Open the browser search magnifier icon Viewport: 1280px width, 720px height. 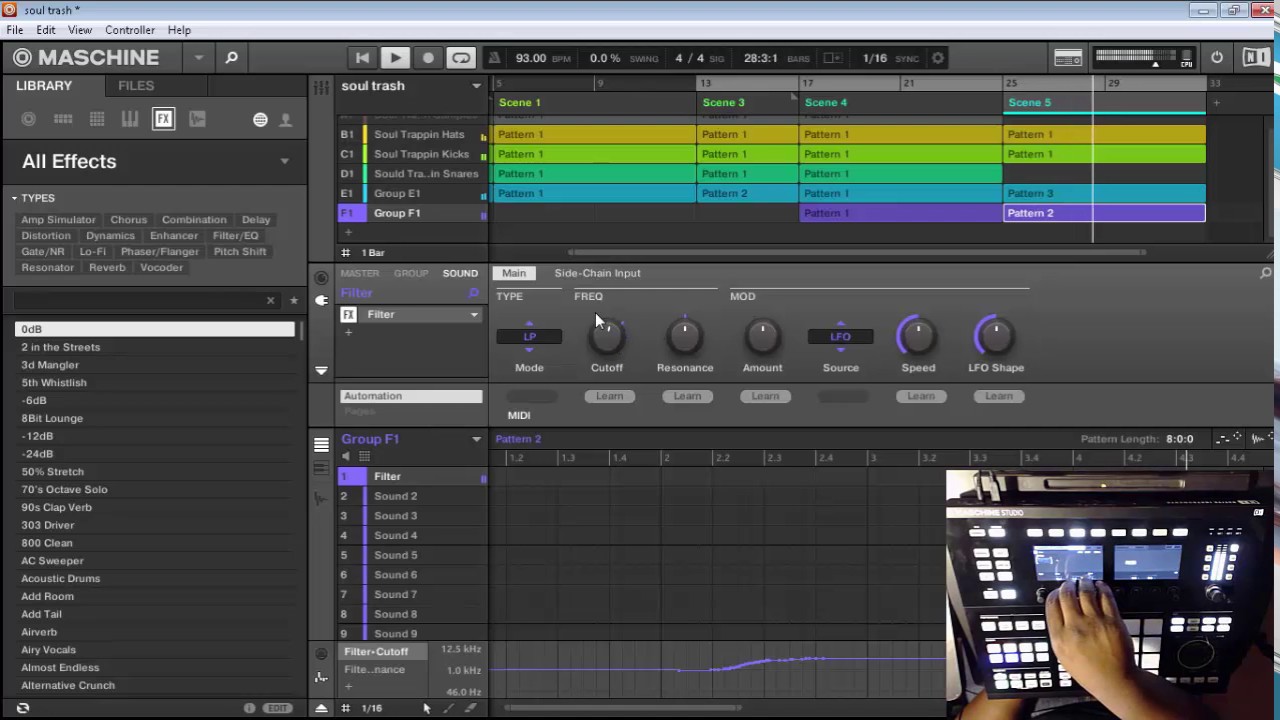(x=231, y=58)
